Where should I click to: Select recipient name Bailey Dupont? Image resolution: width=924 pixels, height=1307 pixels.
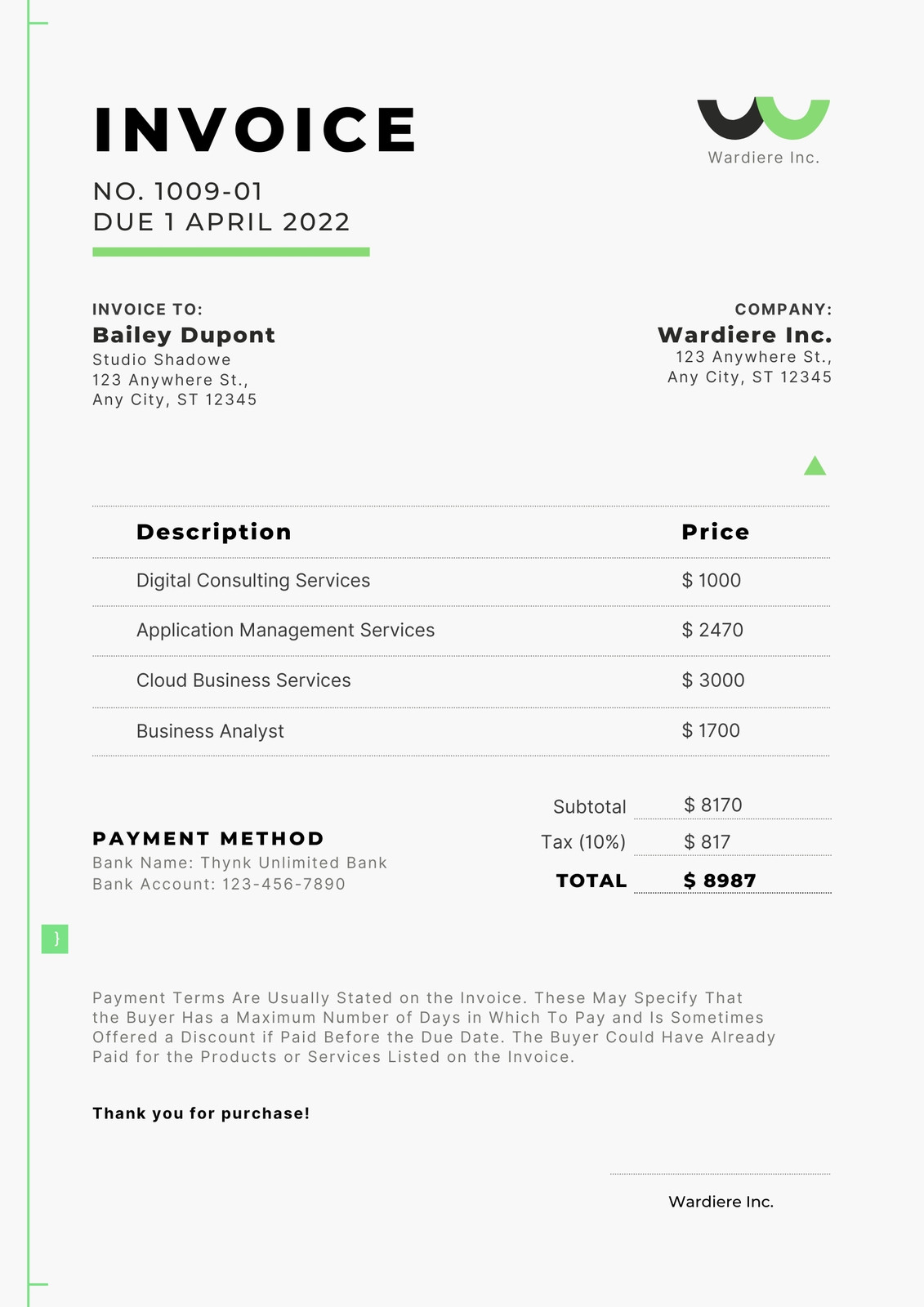(184, 335)
